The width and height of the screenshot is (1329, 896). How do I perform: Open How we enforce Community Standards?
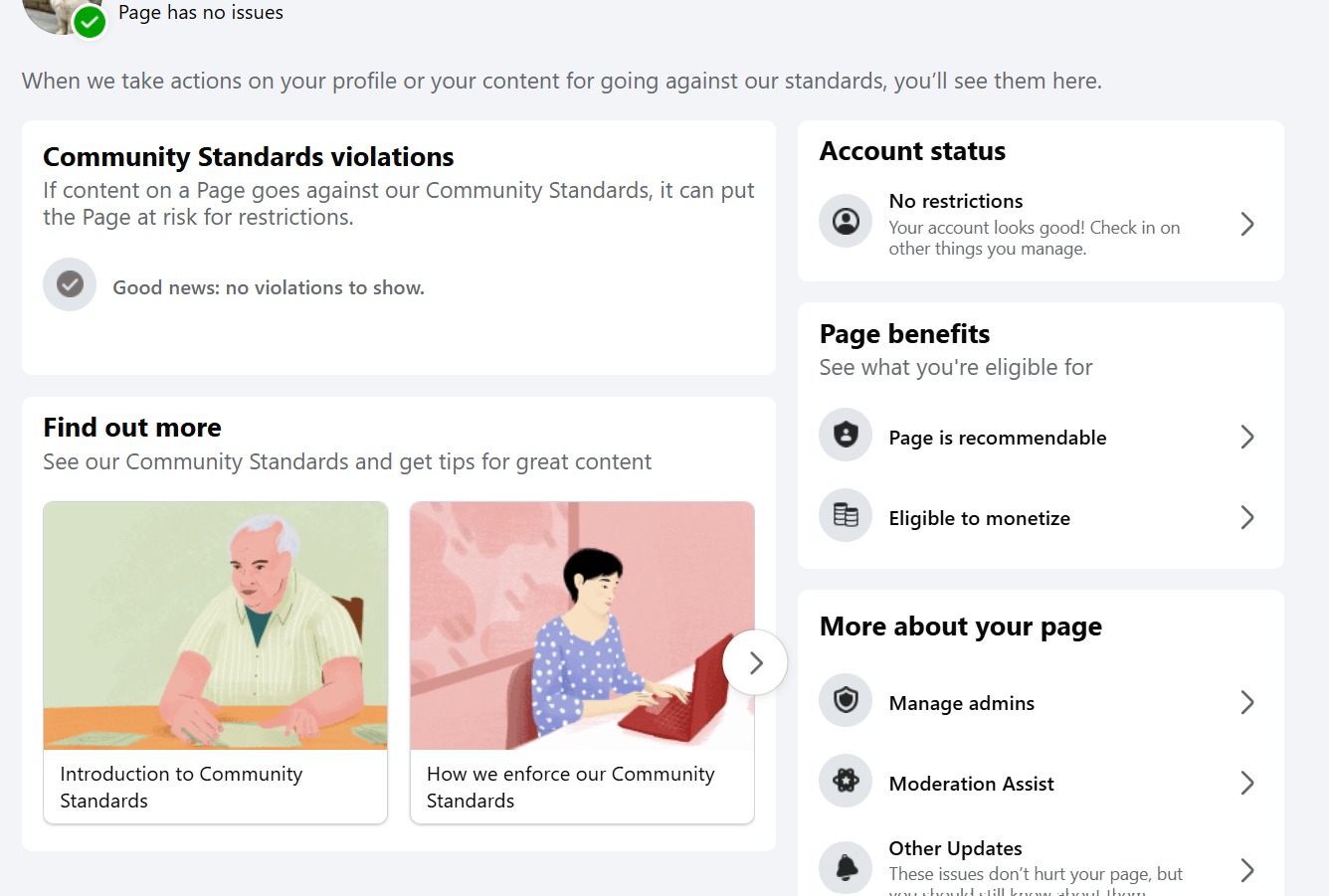(x=582, y=662)
